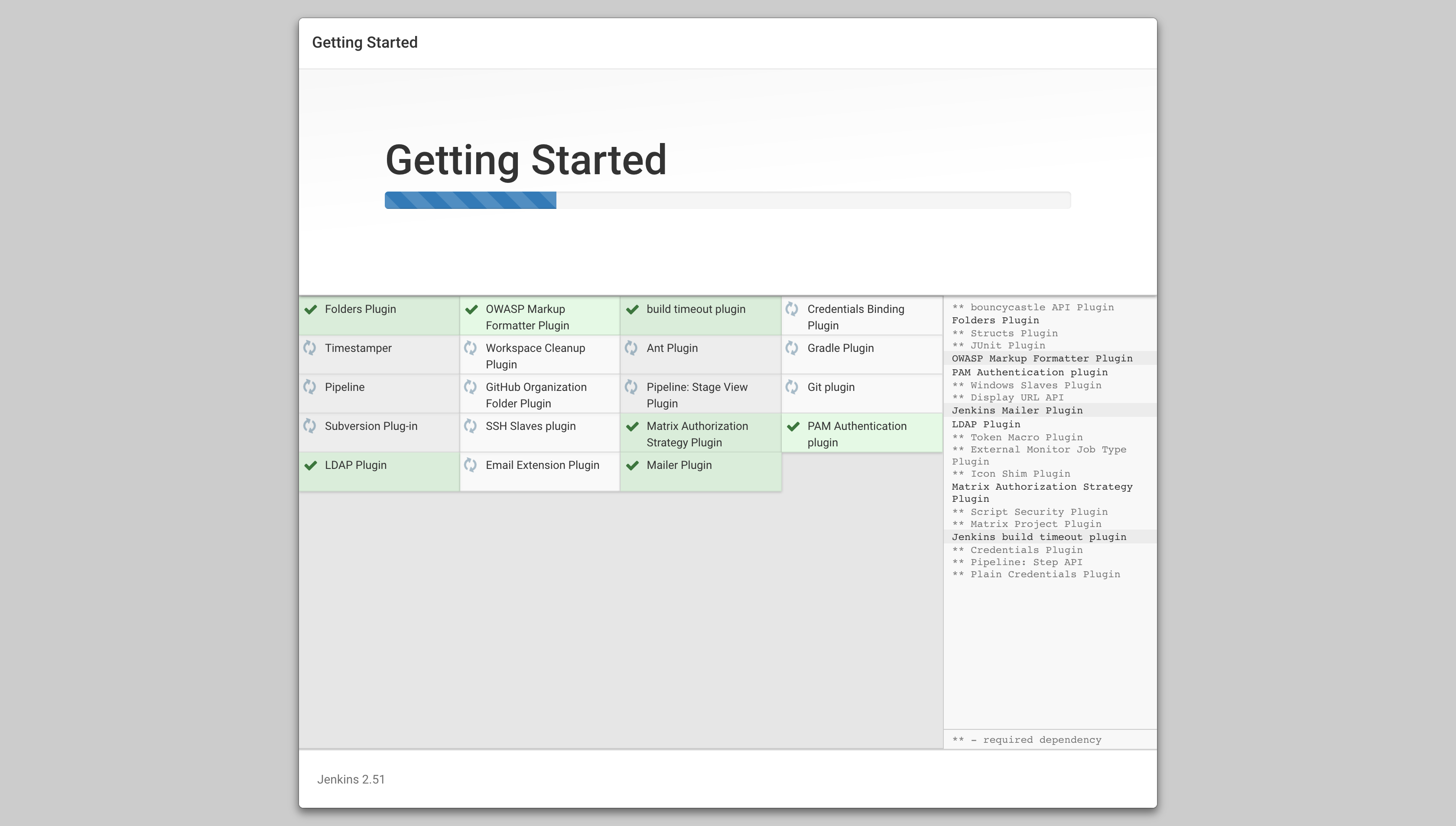Click the checkmark icon next to LDAP Plugin tile
Viewport: 1456px width, 826px height.
point(310,466)
